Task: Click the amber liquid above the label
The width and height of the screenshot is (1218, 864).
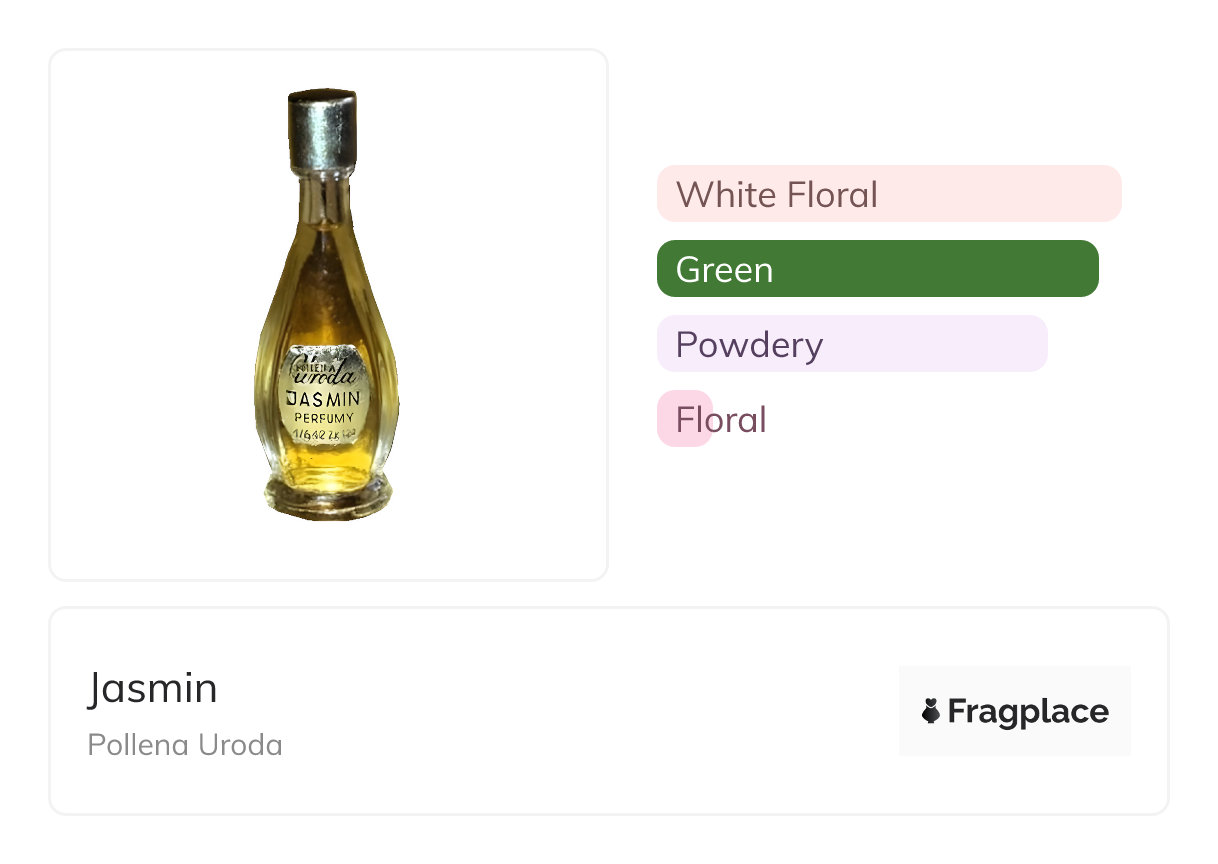Action: 322,290
